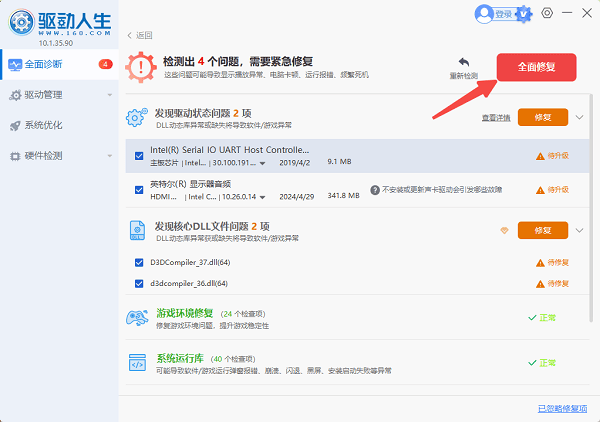Open the 已忽略修复项 link
The height and width of the screenshot is (422, 600).
tap(562, 409)
